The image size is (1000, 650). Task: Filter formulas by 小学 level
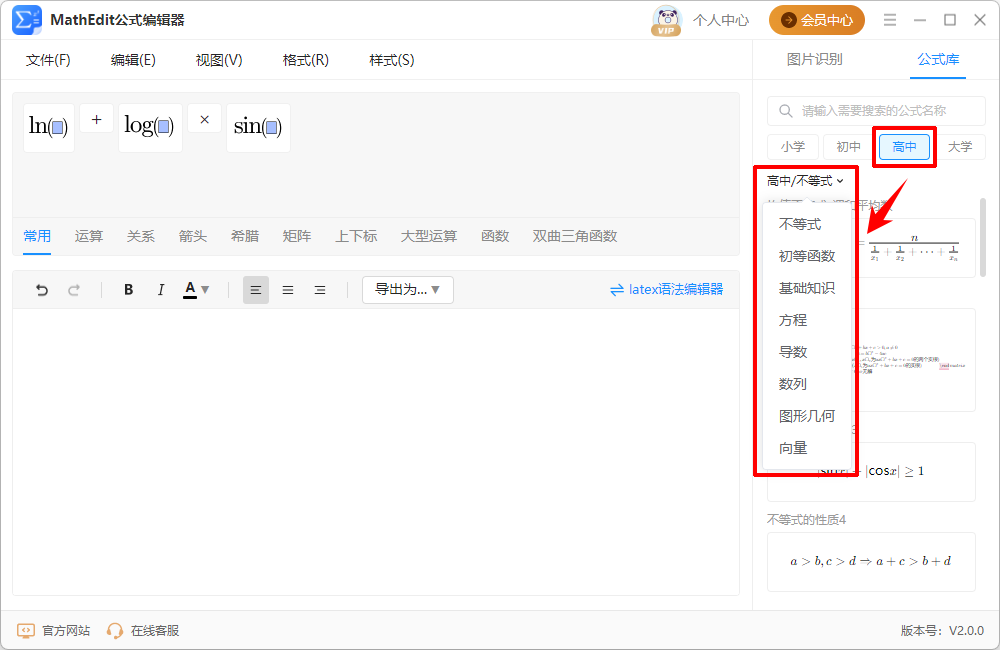[x=793, y=147]
